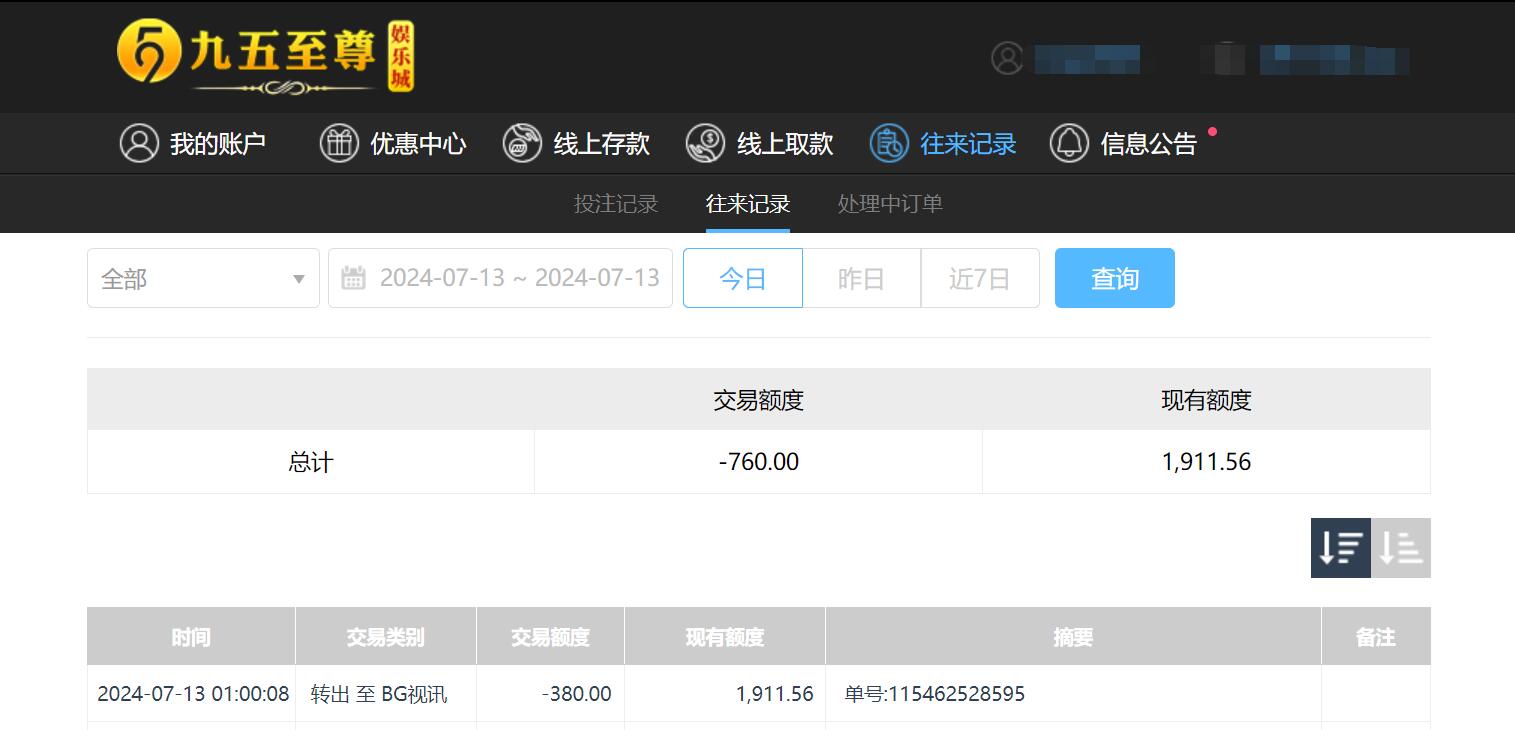Open the 我的账户 account icon
This screenshot has height=730, width=1515.
pos(139,143)
